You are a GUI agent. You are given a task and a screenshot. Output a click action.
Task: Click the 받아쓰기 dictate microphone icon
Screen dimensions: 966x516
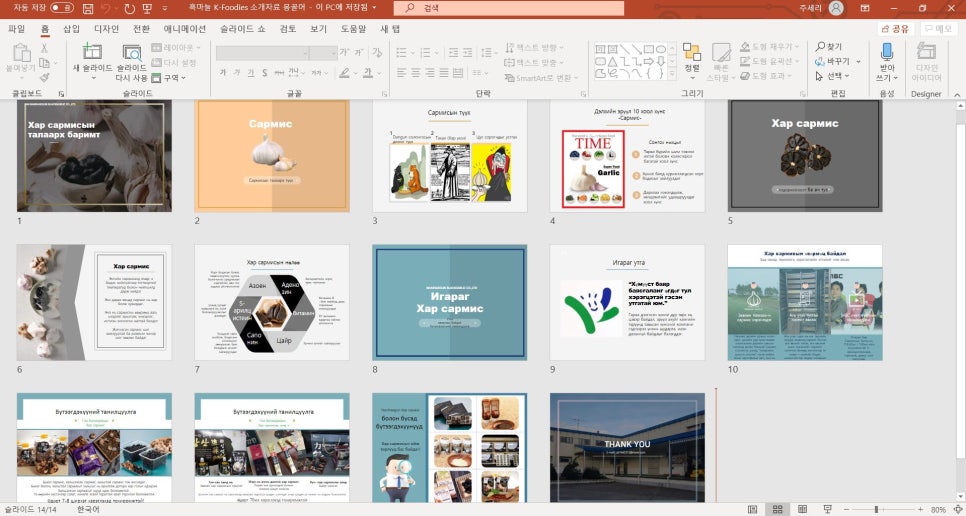point(887,52)
